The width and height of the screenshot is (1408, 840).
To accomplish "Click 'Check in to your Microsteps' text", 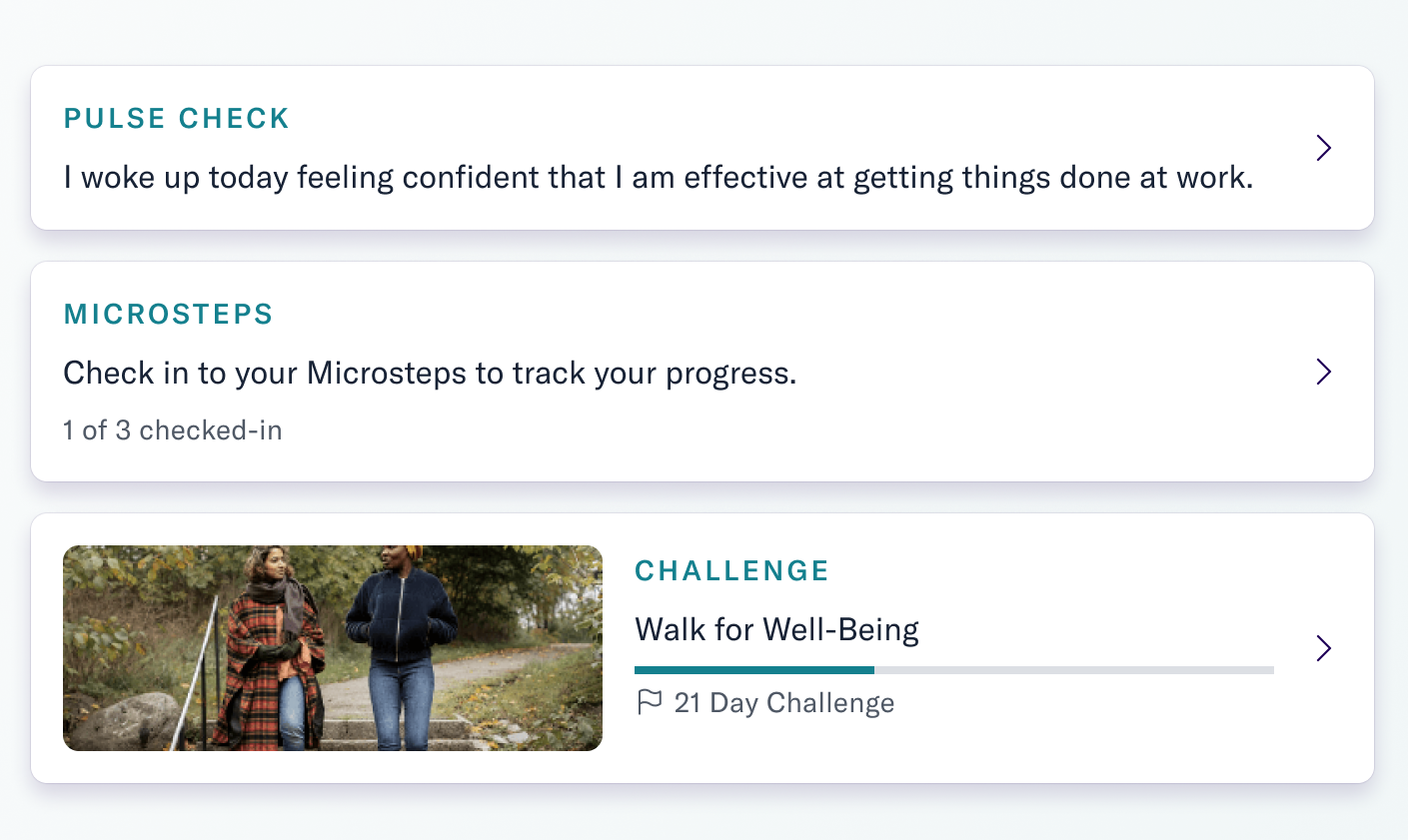I will pyautogui.click(x=430, y=374).
